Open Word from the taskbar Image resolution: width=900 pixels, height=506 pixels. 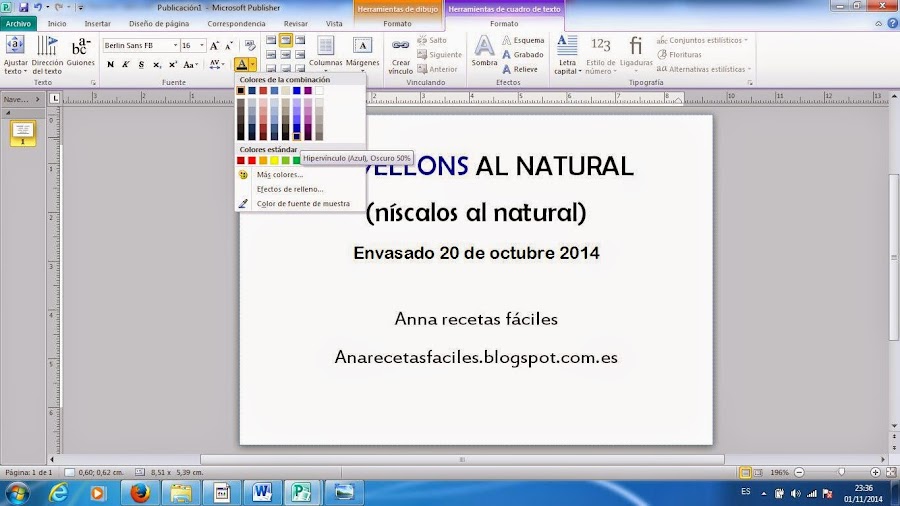coord(262,492)
